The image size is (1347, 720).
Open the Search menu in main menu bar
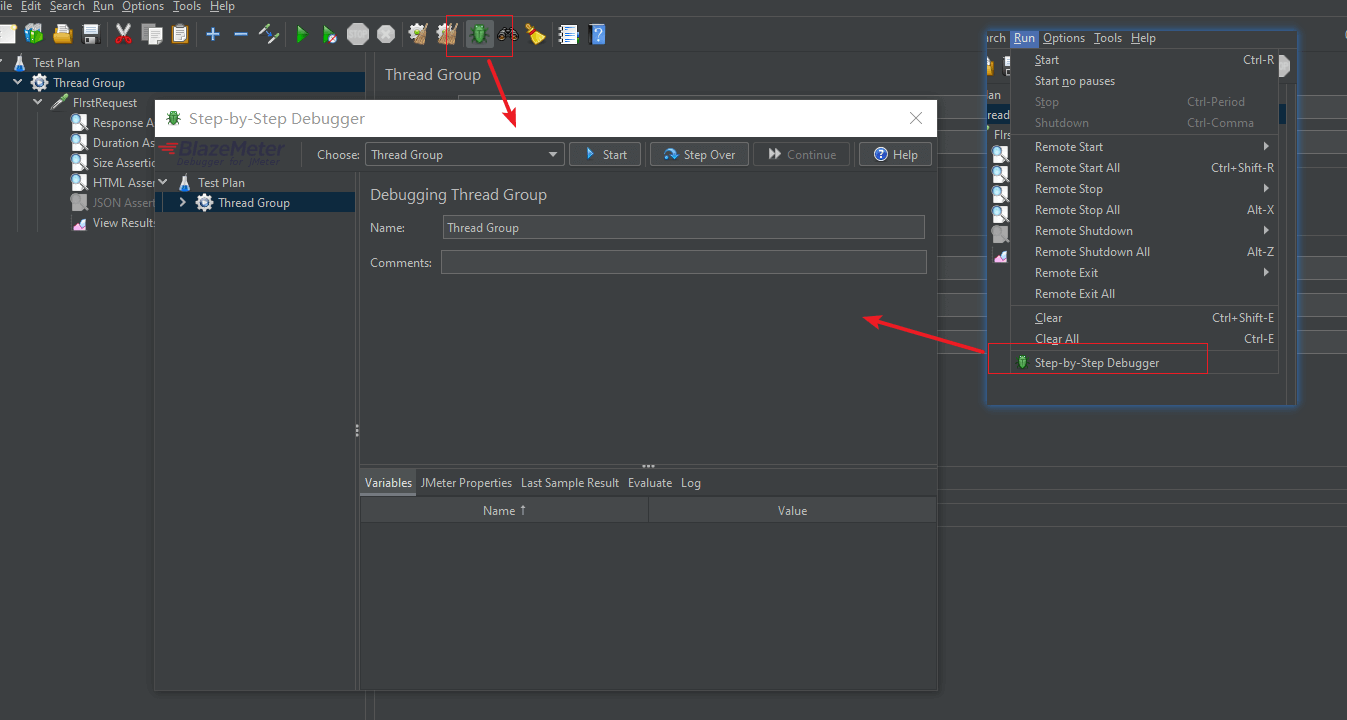[67, 6]
